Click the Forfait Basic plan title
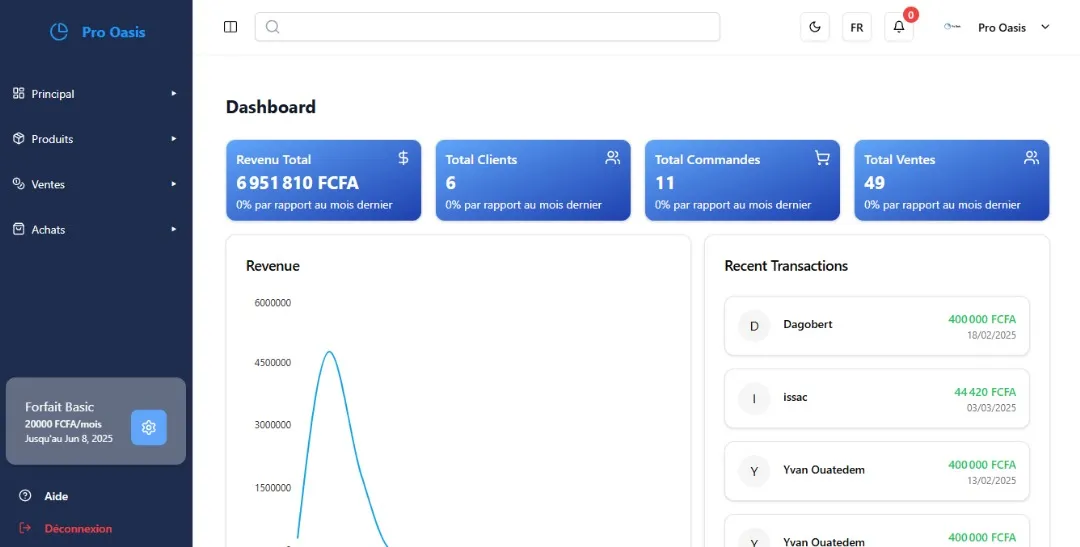Viewport: 1080px width, 547px height. coord(59,407)
